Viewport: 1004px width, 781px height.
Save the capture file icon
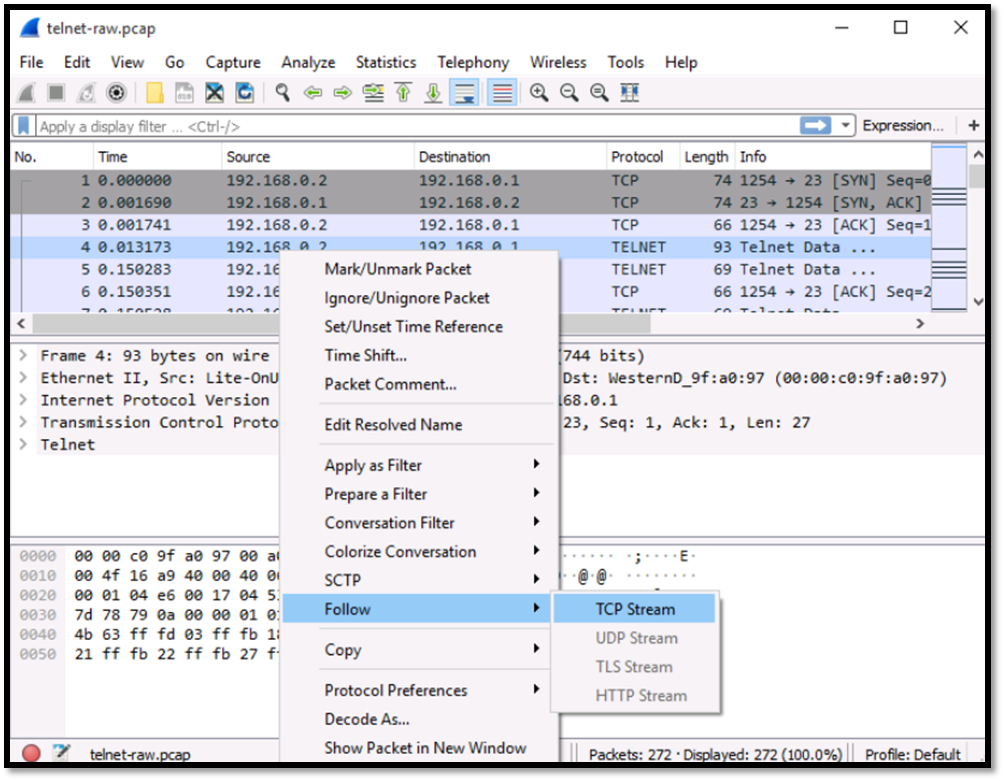[x=184, y=93]
